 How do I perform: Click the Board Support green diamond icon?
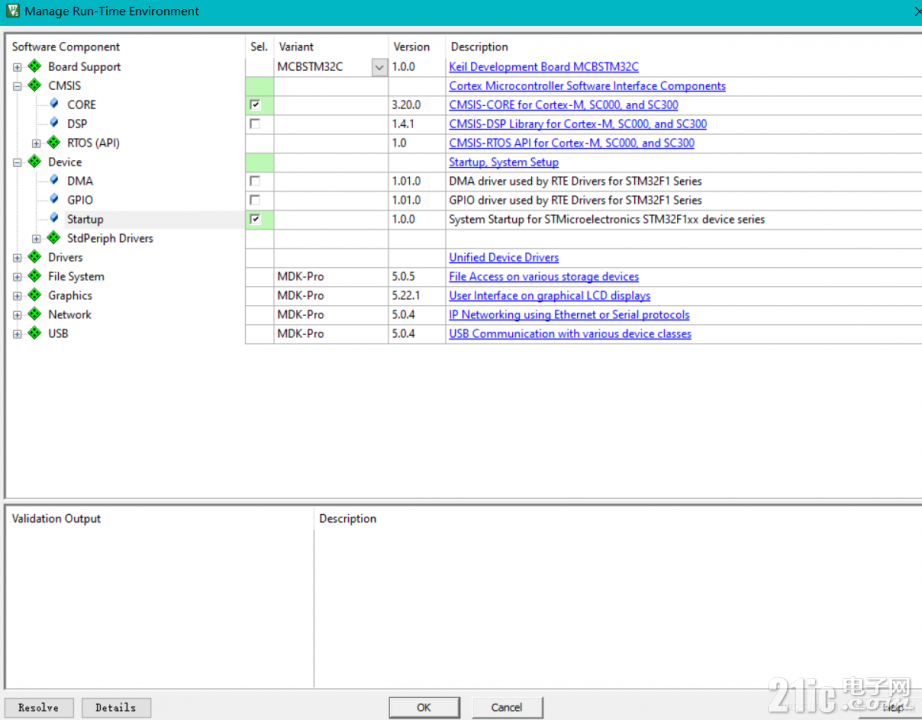[35, 66]
